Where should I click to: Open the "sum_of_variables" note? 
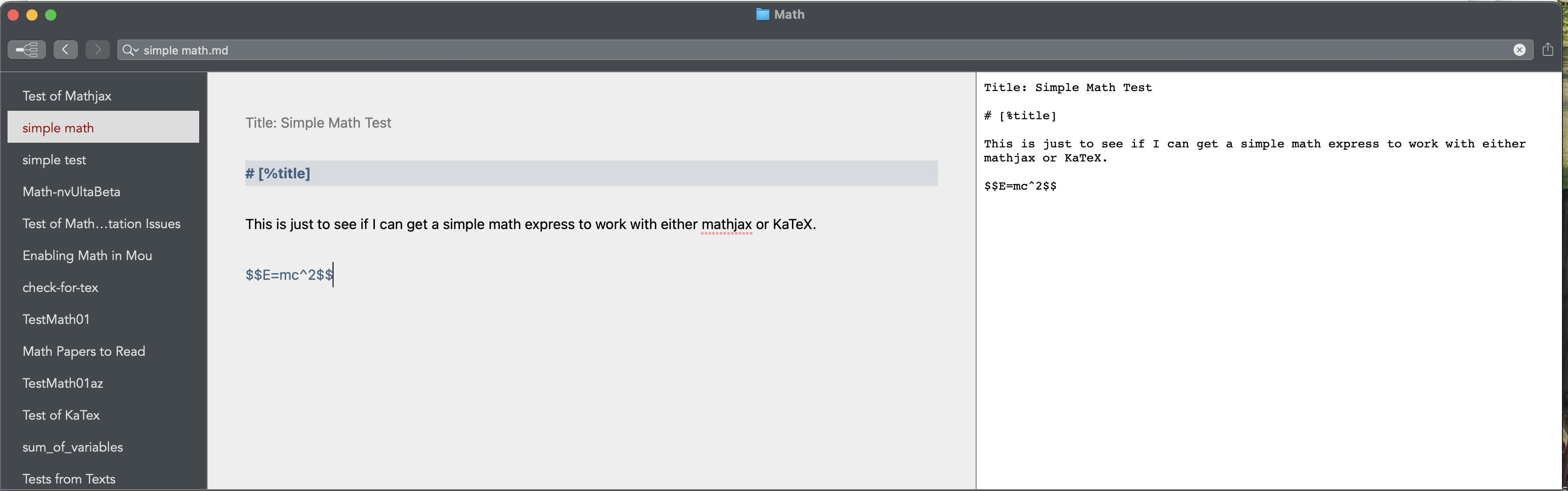[x=72, y=447]
